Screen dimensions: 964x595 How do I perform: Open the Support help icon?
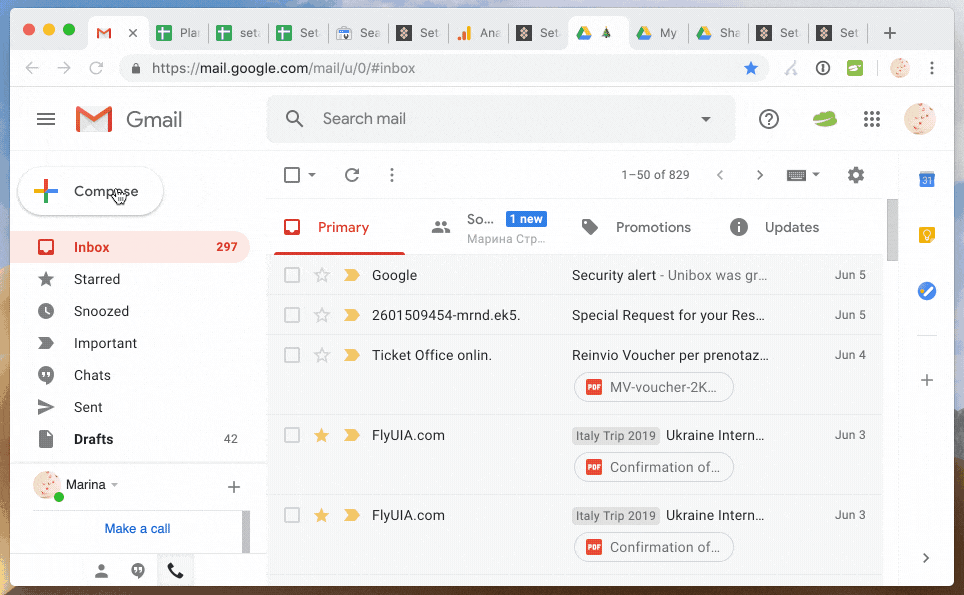point(768,119)
